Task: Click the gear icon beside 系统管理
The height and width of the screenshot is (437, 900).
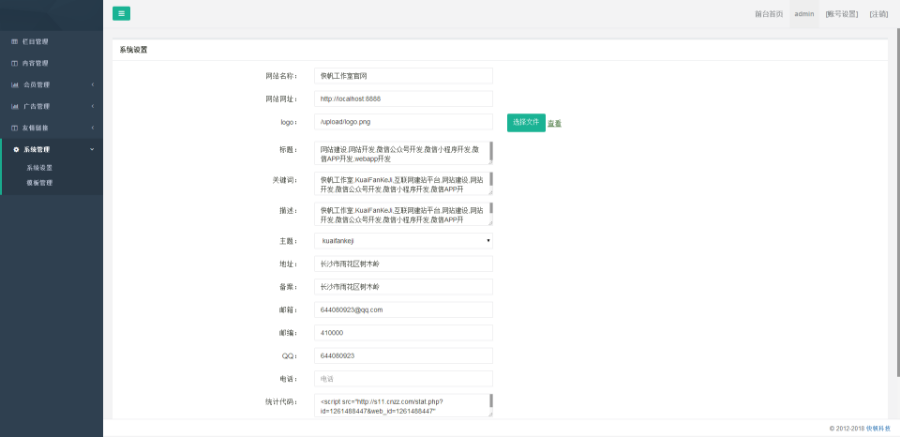Action: pos(16,149)
